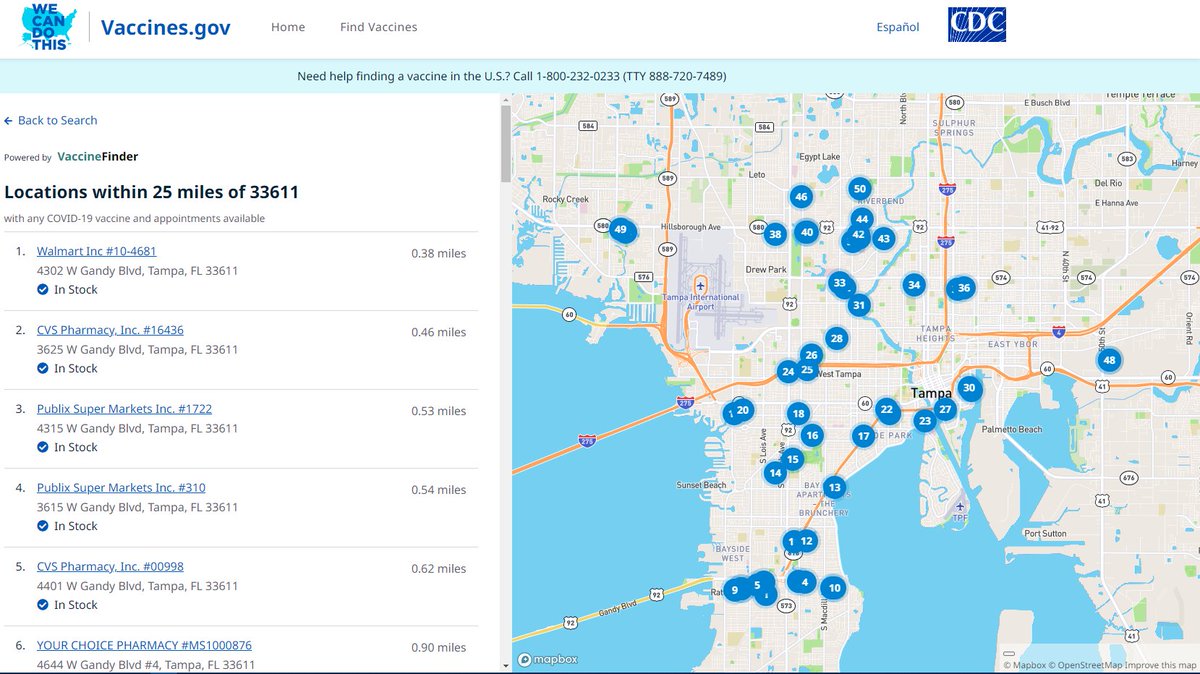This screenshot has width=1200, height=674.
Task: Click Back to Search link
Action: [x=51, y=120]
